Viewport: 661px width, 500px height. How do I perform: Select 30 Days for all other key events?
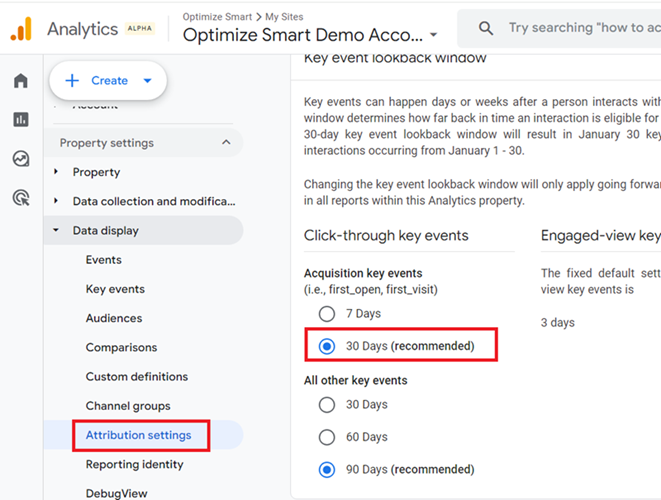tap(327, 405)
